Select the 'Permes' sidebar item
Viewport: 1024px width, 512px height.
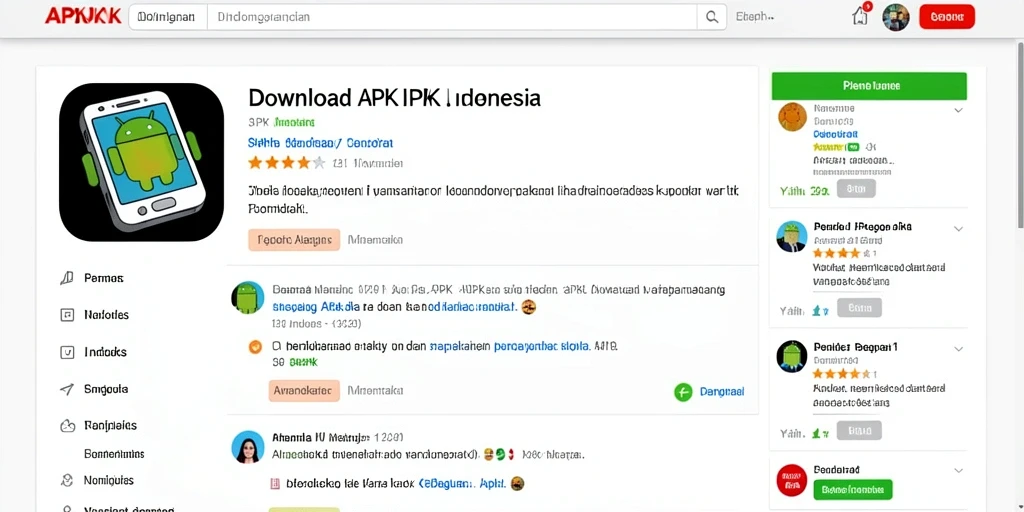pos(103,278)
